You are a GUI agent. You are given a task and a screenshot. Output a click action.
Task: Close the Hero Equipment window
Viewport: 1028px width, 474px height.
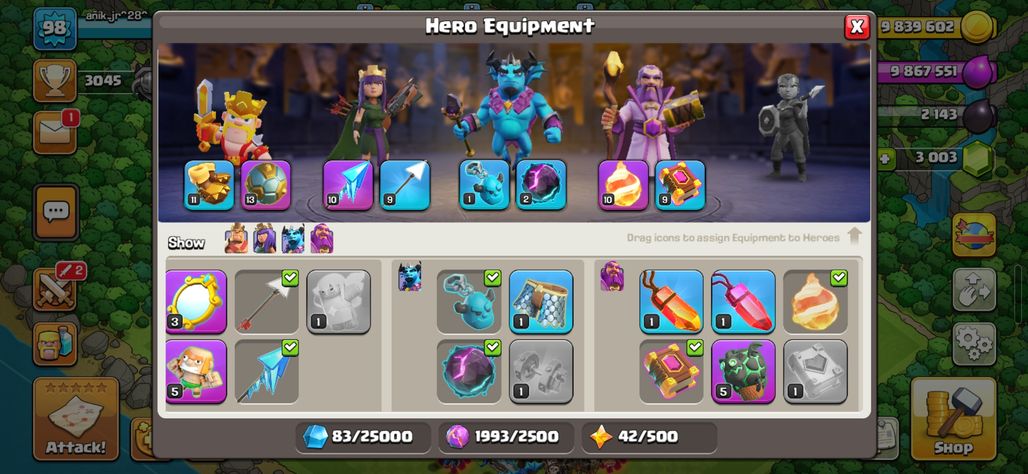[x=856, y=27]
